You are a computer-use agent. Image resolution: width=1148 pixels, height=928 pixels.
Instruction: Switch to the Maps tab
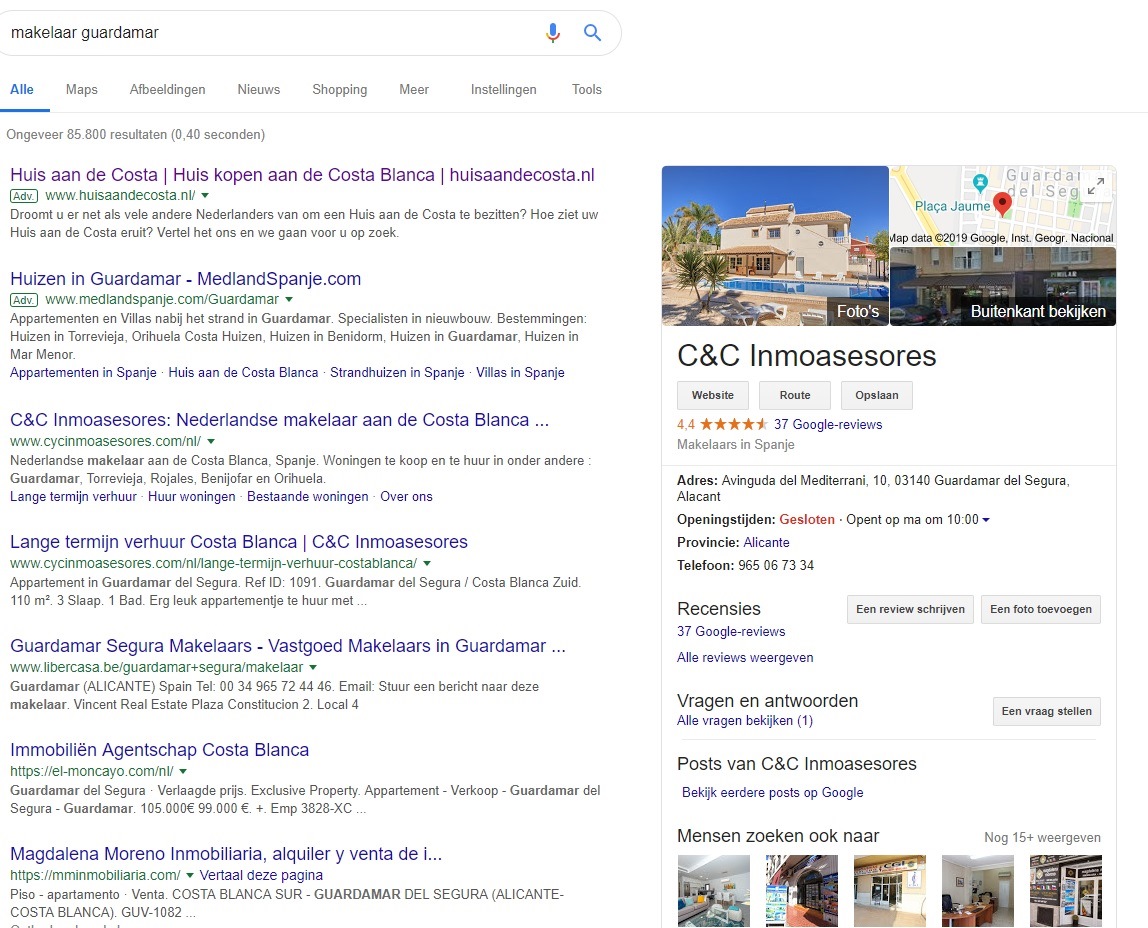point(81,89)
